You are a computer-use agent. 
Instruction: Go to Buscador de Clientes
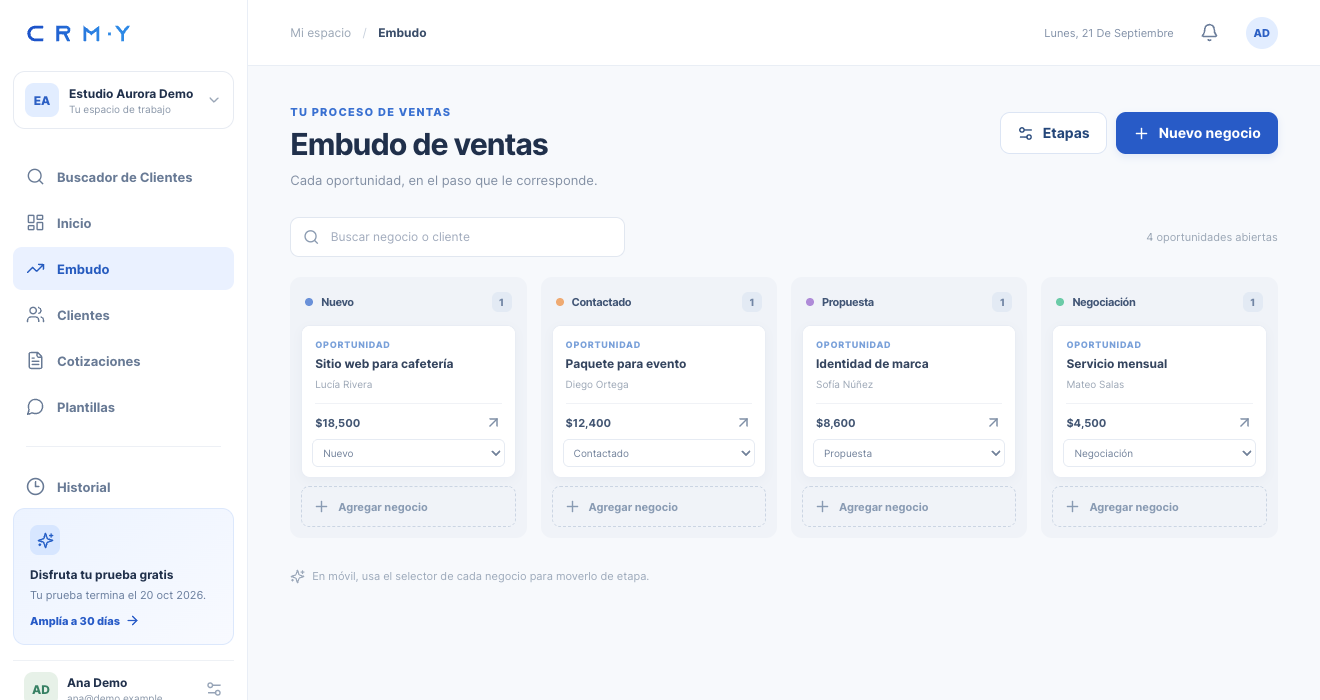coord(123,177)
